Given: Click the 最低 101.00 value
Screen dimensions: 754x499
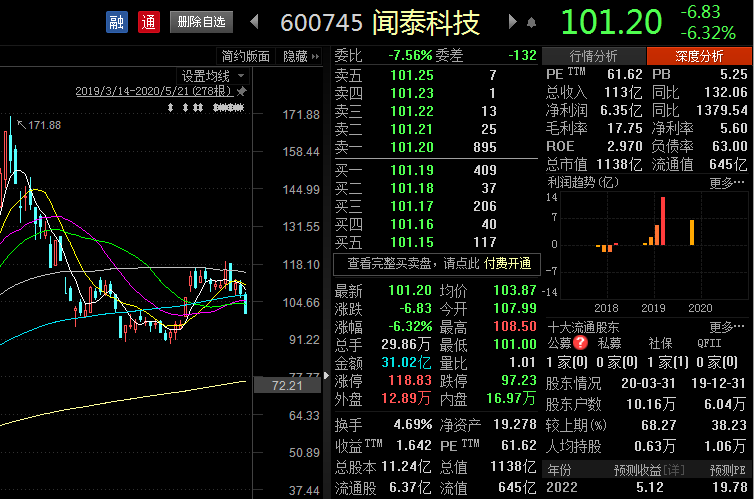Looking at the screenshot, I should tap(515, 344).
